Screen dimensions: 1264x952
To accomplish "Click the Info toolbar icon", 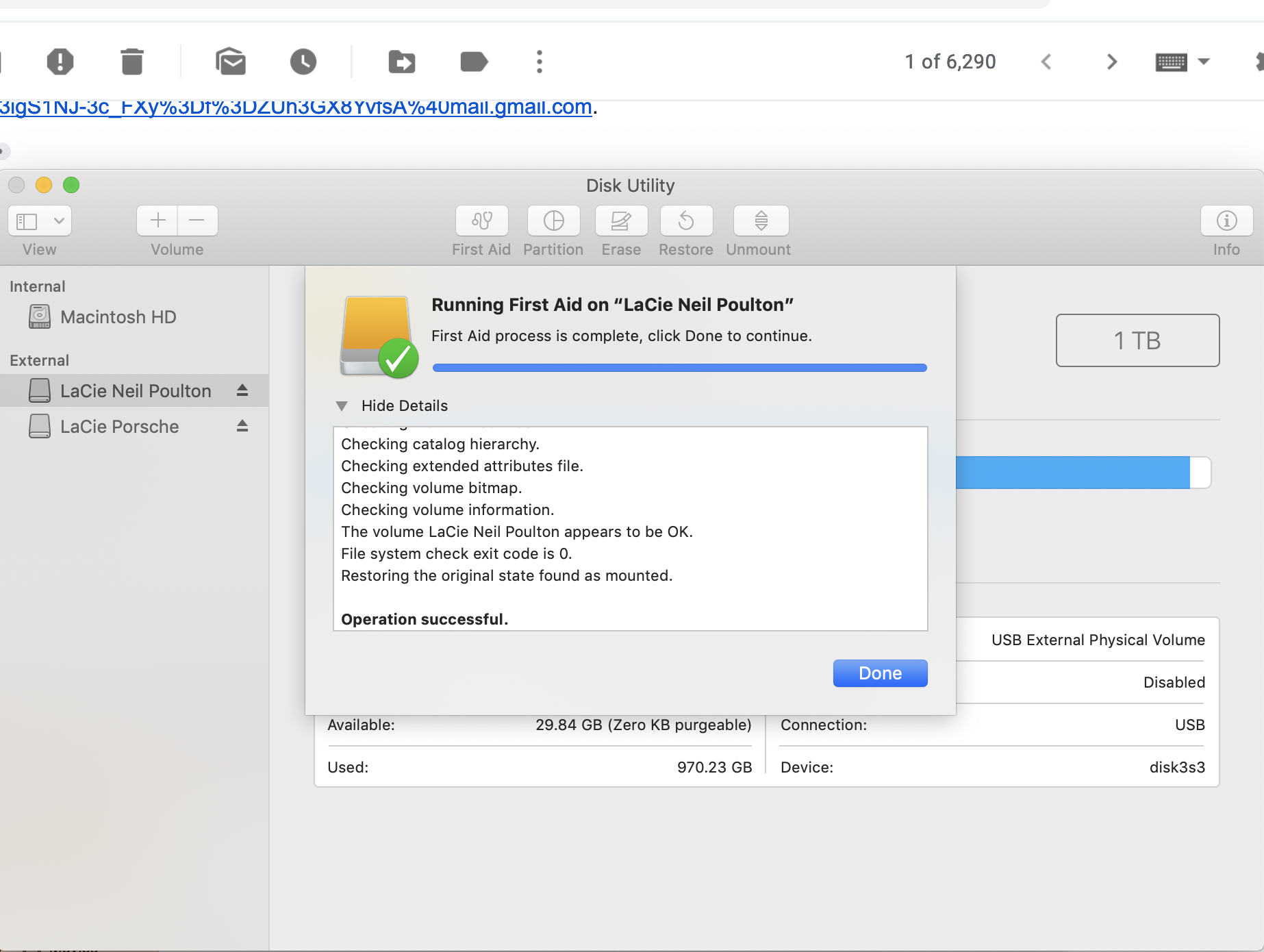I will (1227, 221).
